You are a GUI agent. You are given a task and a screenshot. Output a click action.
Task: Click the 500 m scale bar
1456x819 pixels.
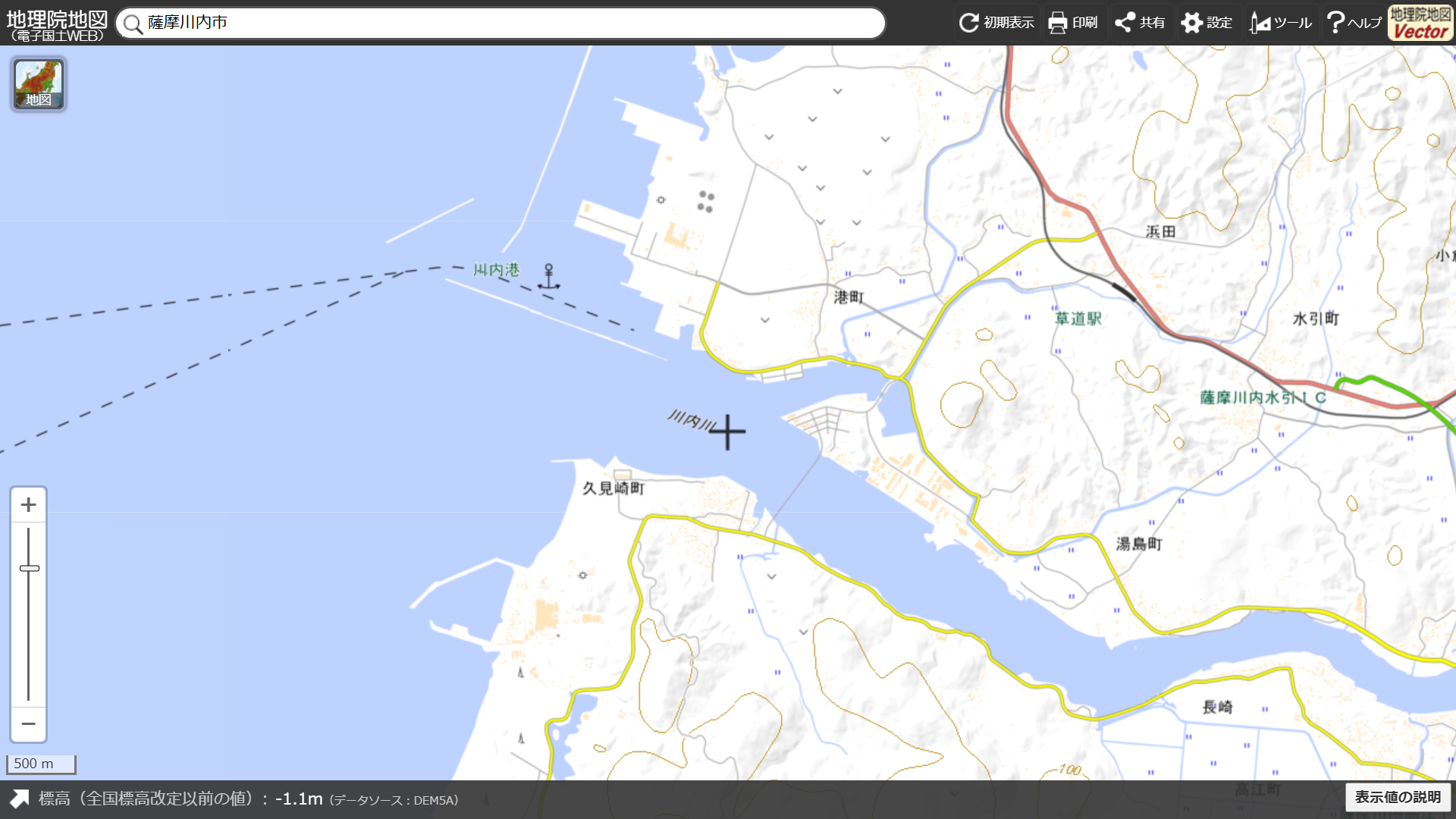pyautogui.click(x=41, y=764)
